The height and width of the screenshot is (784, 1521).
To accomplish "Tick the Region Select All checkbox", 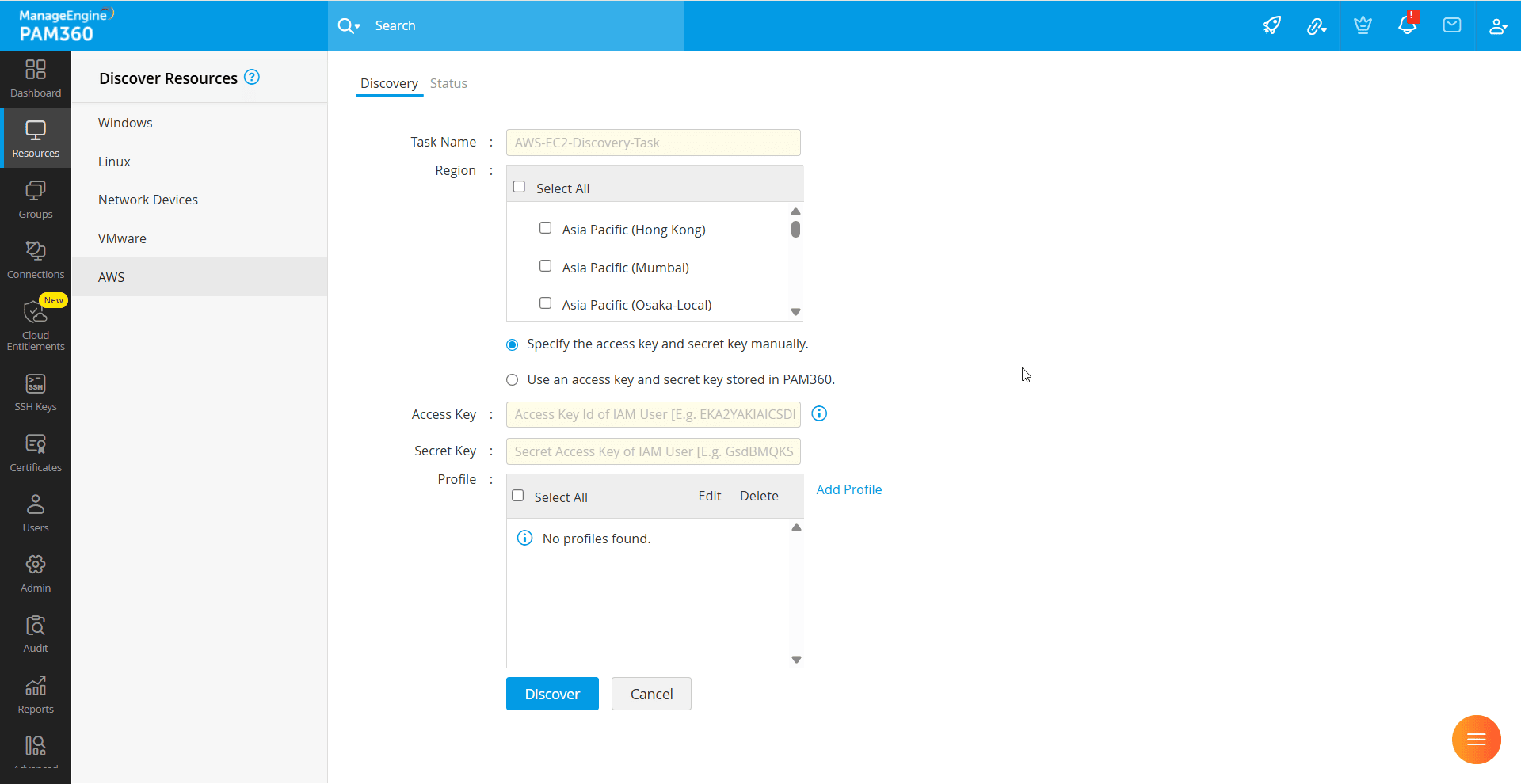I will coord(519,187).
